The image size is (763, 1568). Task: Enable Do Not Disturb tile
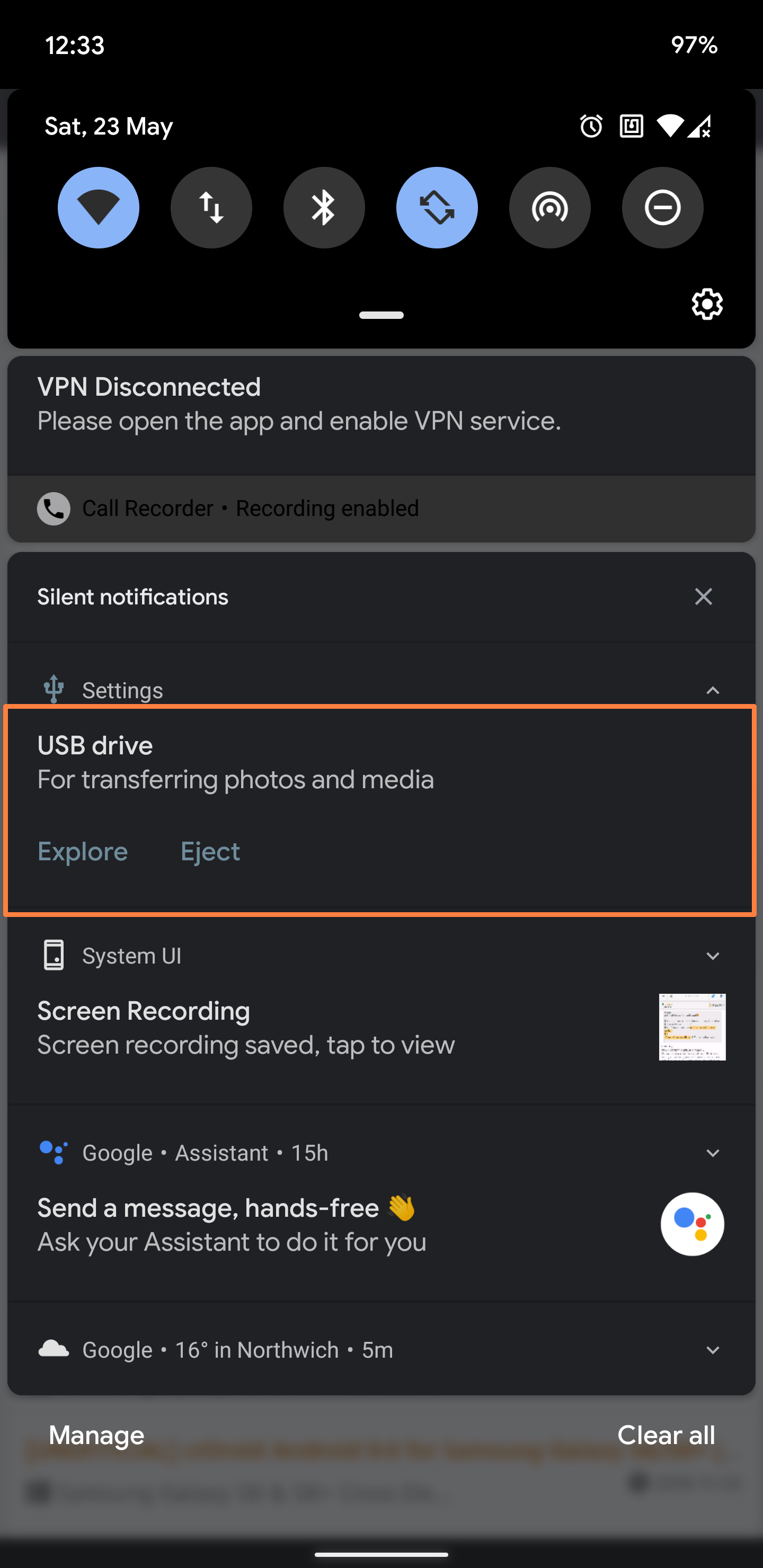click(662, 208)
